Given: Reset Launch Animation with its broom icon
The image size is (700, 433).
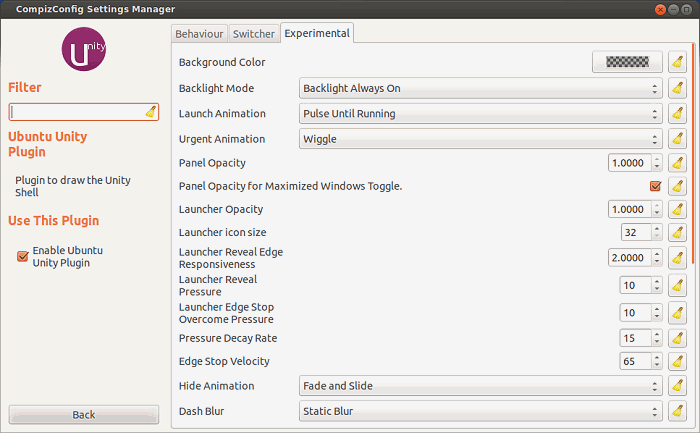Looking at the screenshot, I should (x=677, y=113).
